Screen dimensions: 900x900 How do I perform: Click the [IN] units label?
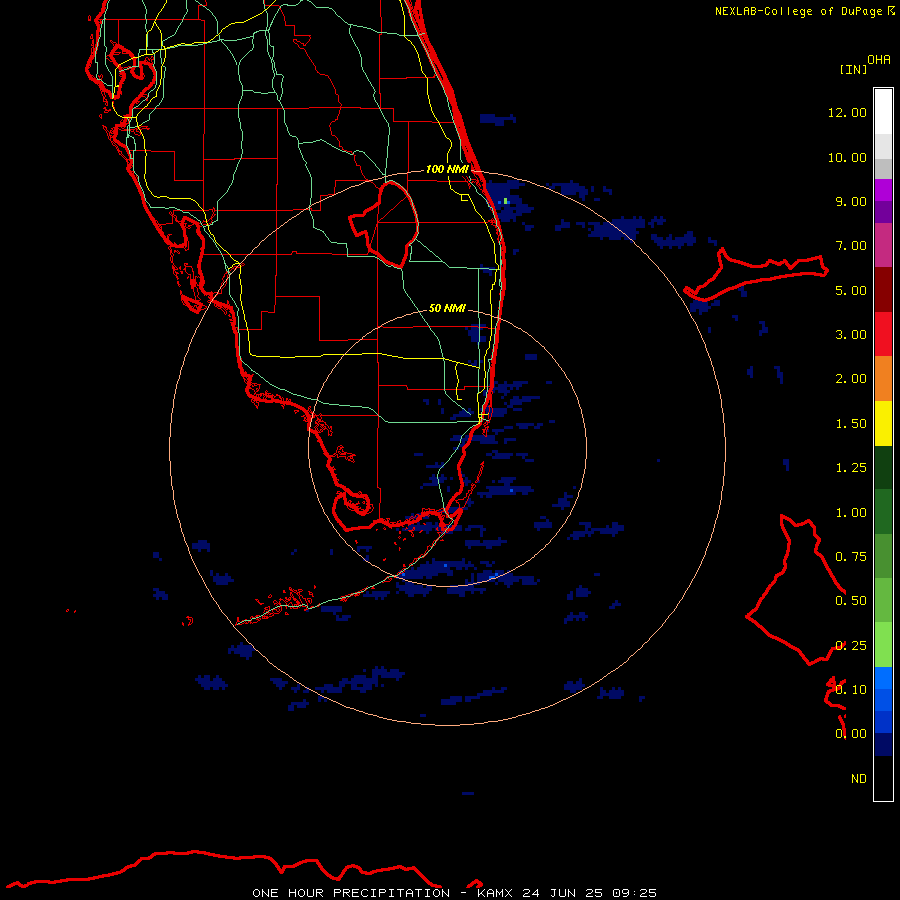point(853,69)
